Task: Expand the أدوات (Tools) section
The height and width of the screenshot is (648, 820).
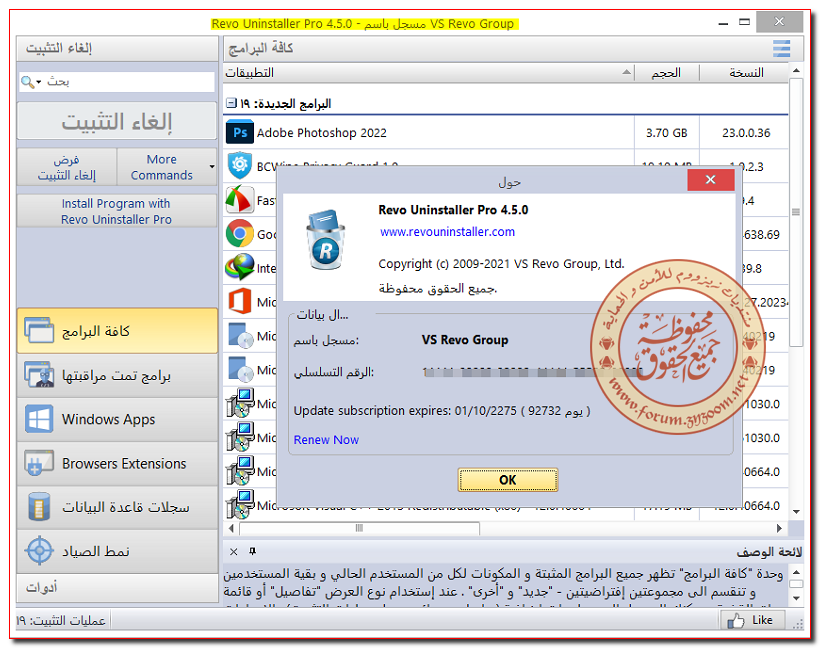Action: [x=117, y=587]
